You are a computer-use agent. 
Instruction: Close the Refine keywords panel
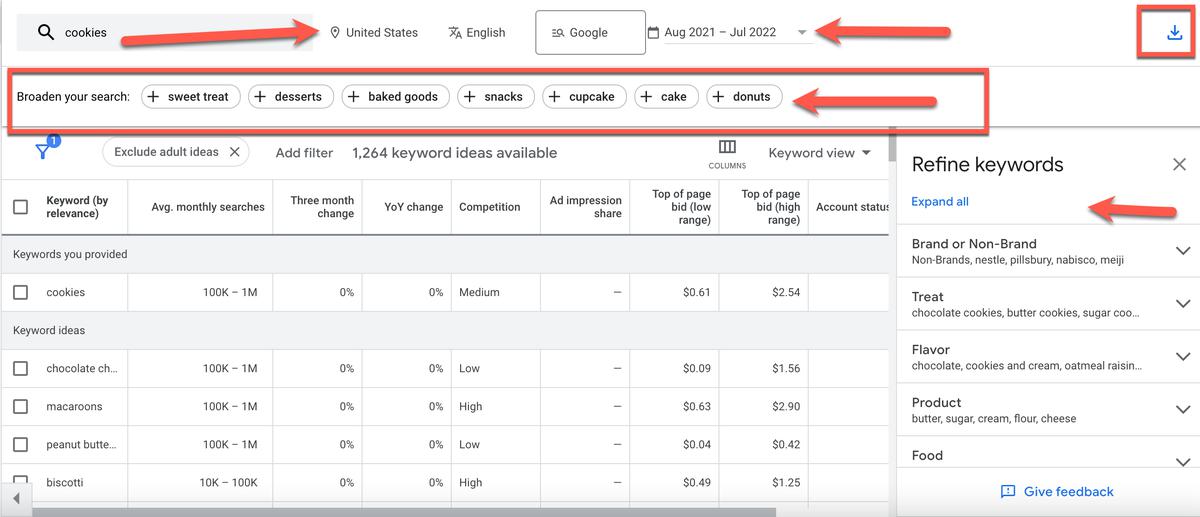tap(1179, 165)
